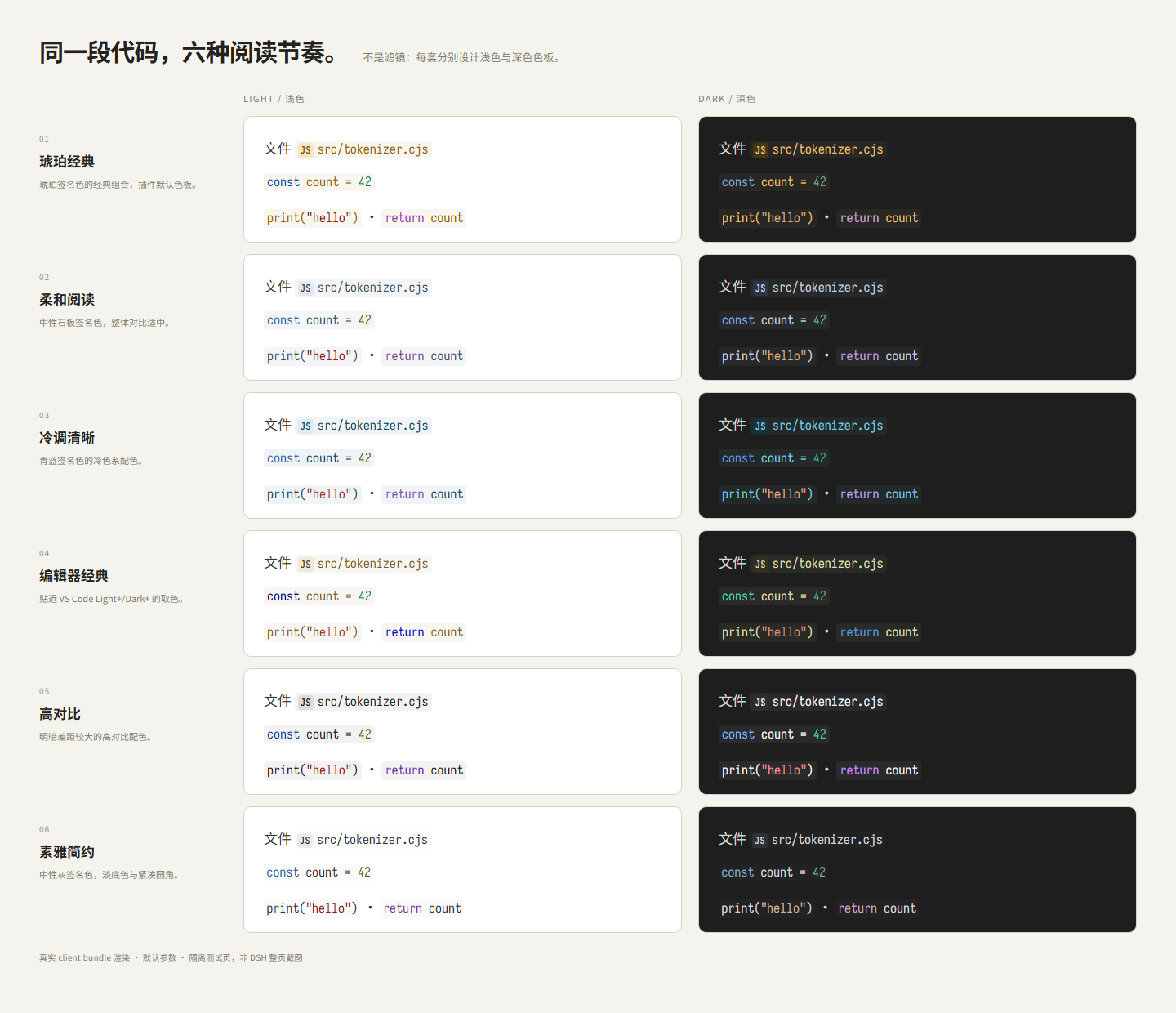Image resolution: width=1176 pixels, height=1013 pixels.
Task: Click the JS file icon in 编辑器经典 light card
Action: 305,565
